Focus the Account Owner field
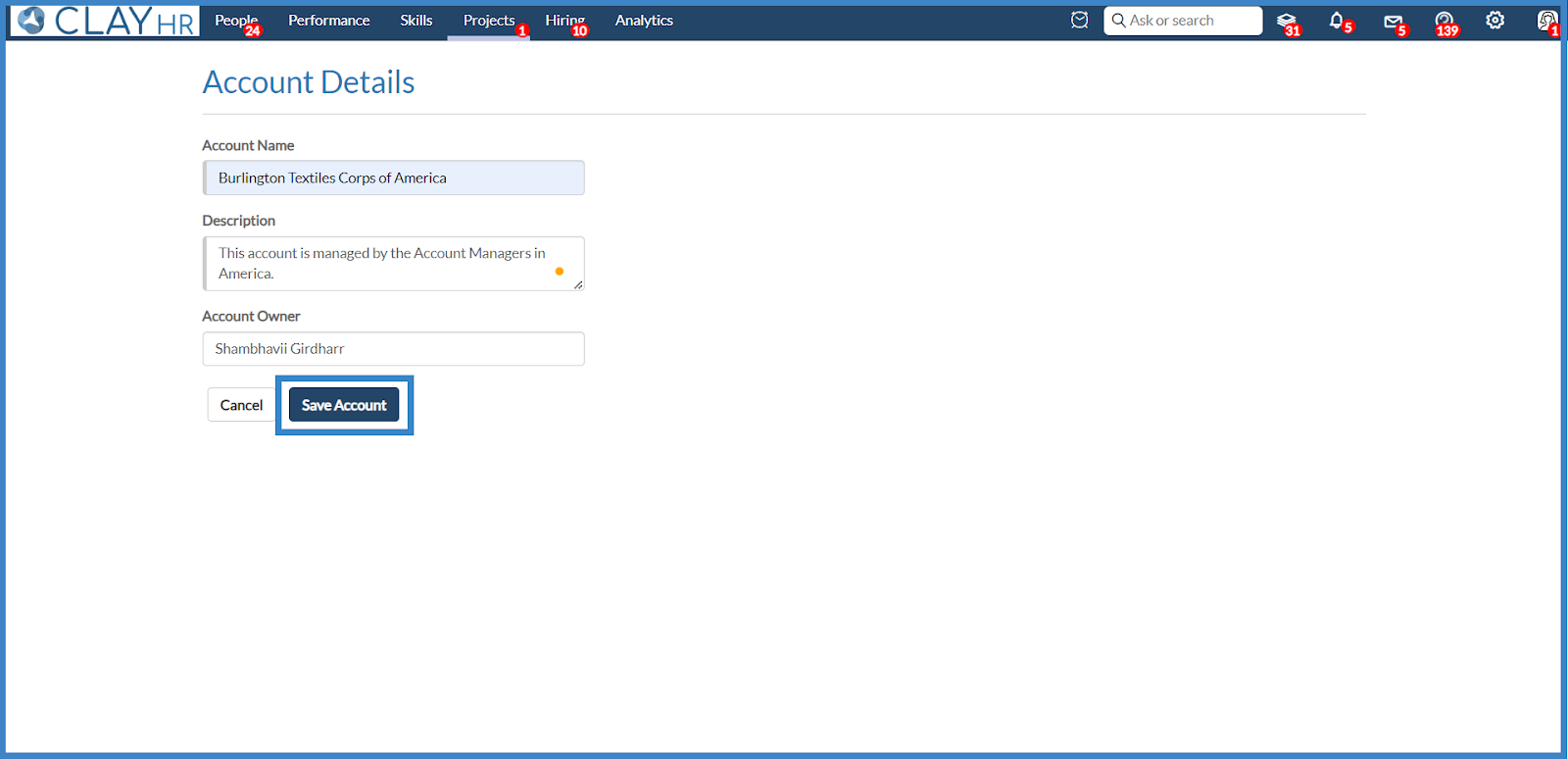Screen dimensions: 1568x759 tap(394, 349)
